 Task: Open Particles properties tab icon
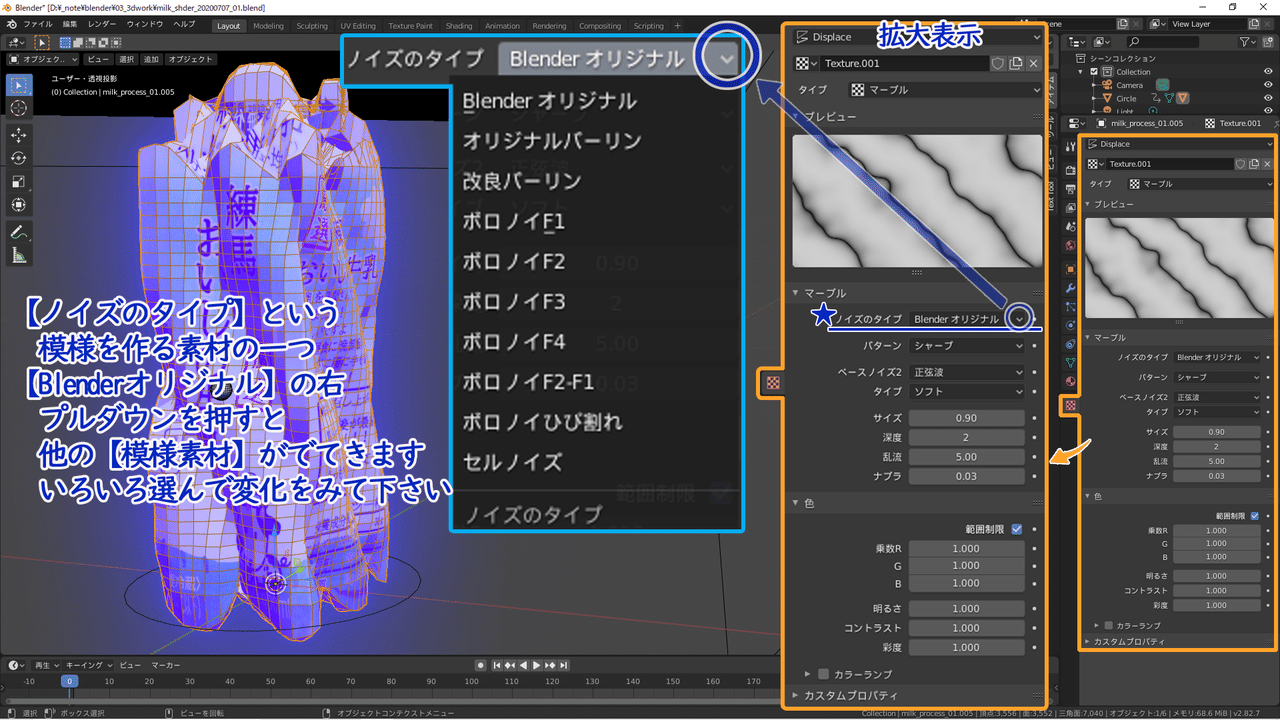click(1070, 306)
